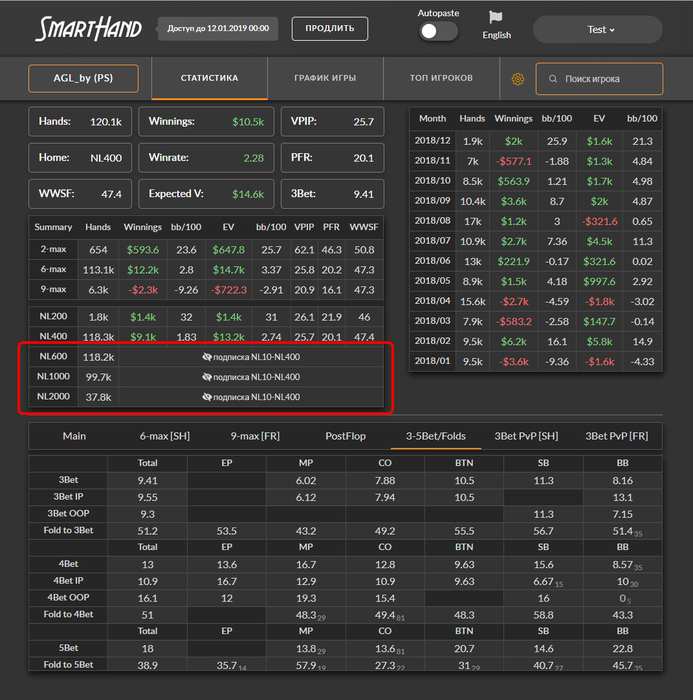Click the 2018/01 month row
Image resolution: width=693 pixels, height=700 pixels.
[536, 362]
